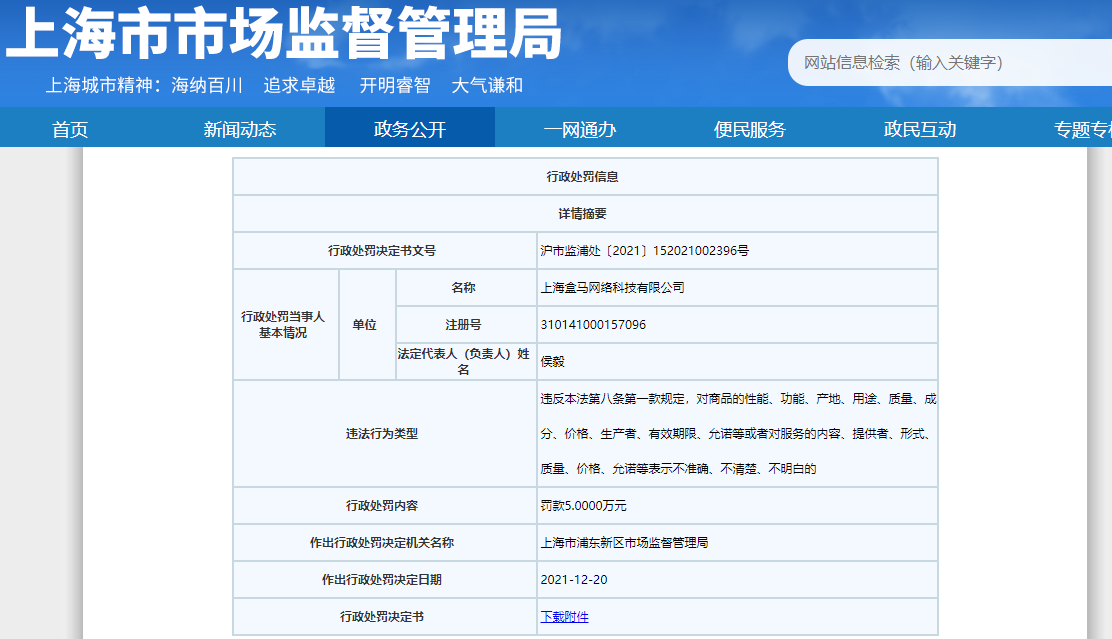This screenshot has width=1112, height=639.
Task: Click the 单位 label cell
Action: pos(365,324)
